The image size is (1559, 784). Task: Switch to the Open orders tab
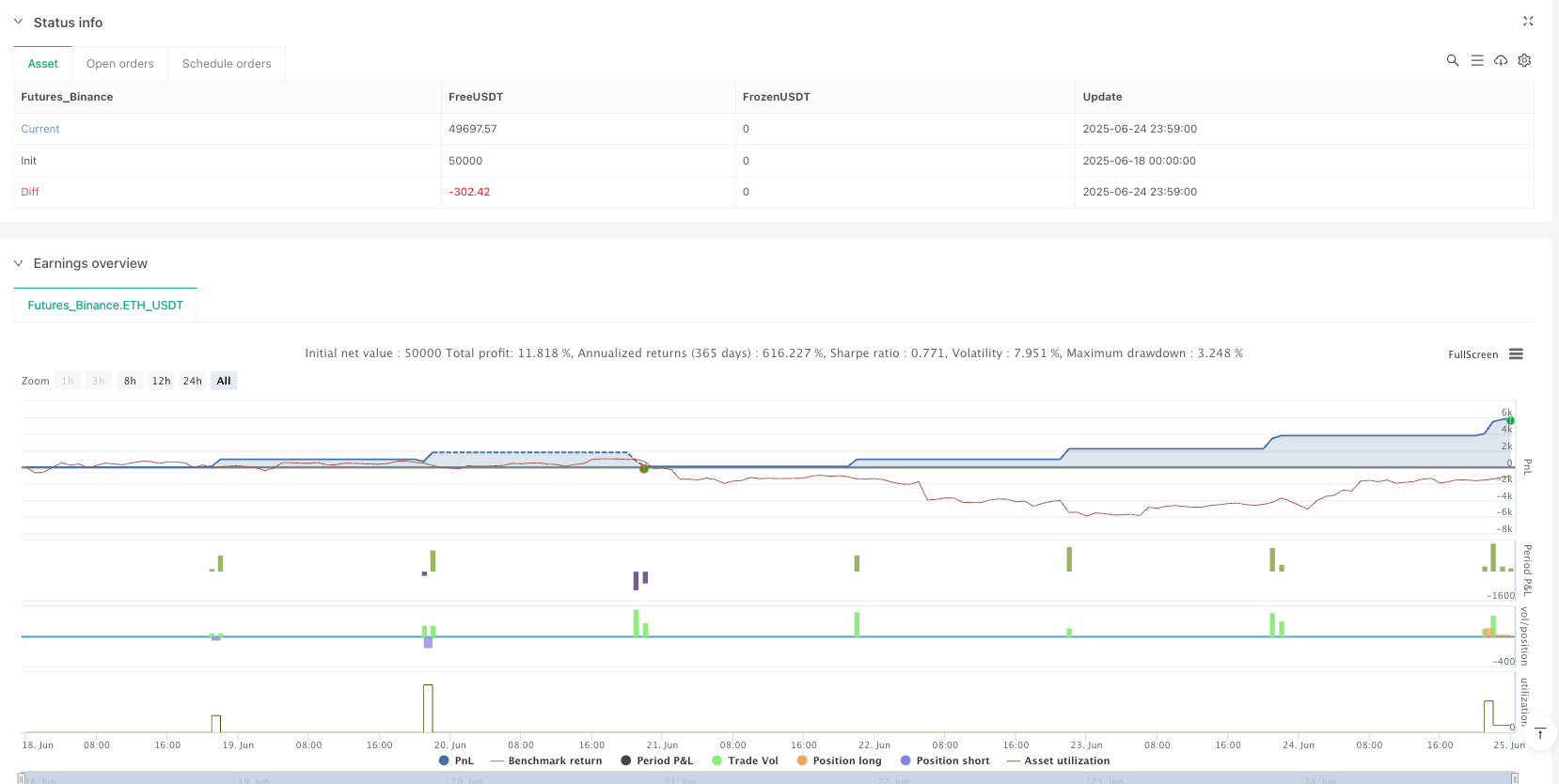[x=119, y=64]
